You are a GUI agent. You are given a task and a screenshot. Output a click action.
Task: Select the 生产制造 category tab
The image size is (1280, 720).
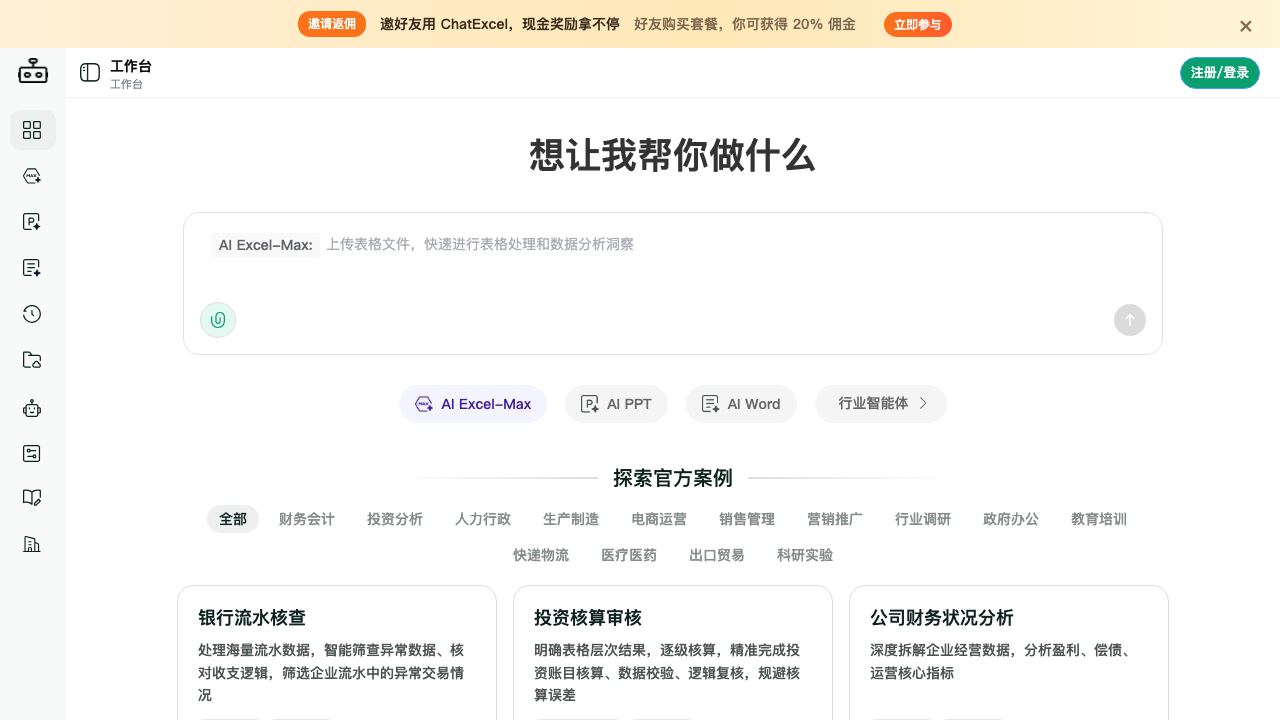[x=571, y=519]
